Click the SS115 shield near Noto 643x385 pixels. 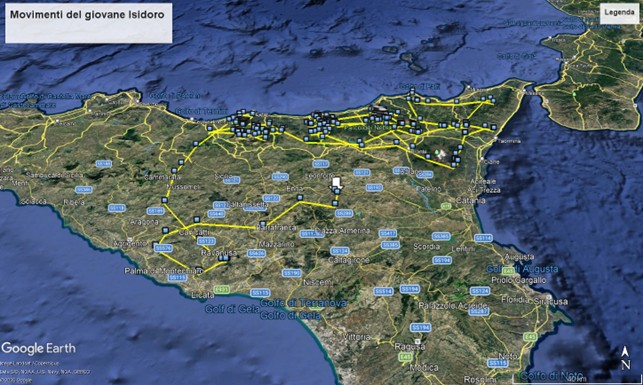[498, 363]
